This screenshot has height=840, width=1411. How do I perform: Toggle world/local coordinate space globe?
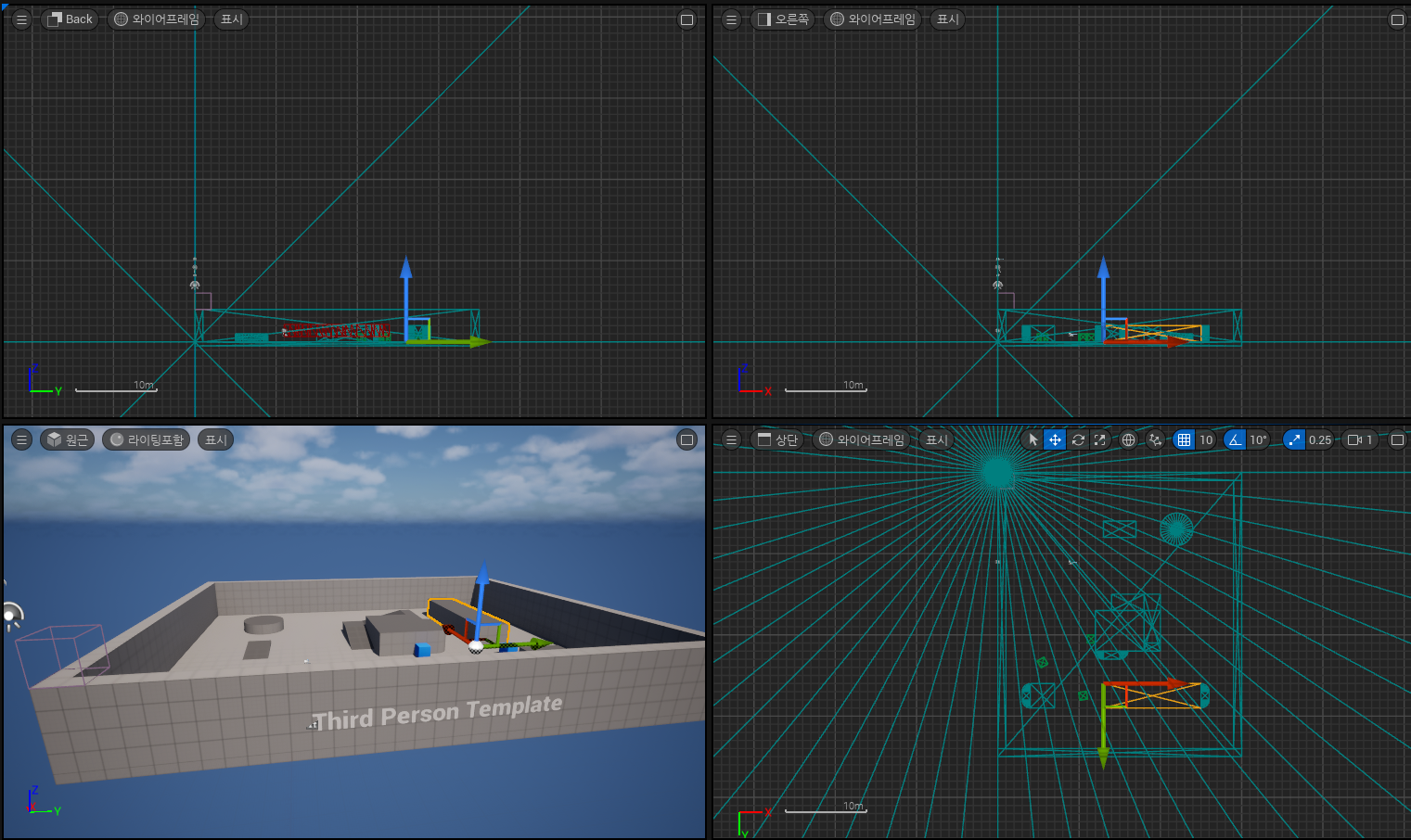pyautogui.click(x=1128, y=439)
